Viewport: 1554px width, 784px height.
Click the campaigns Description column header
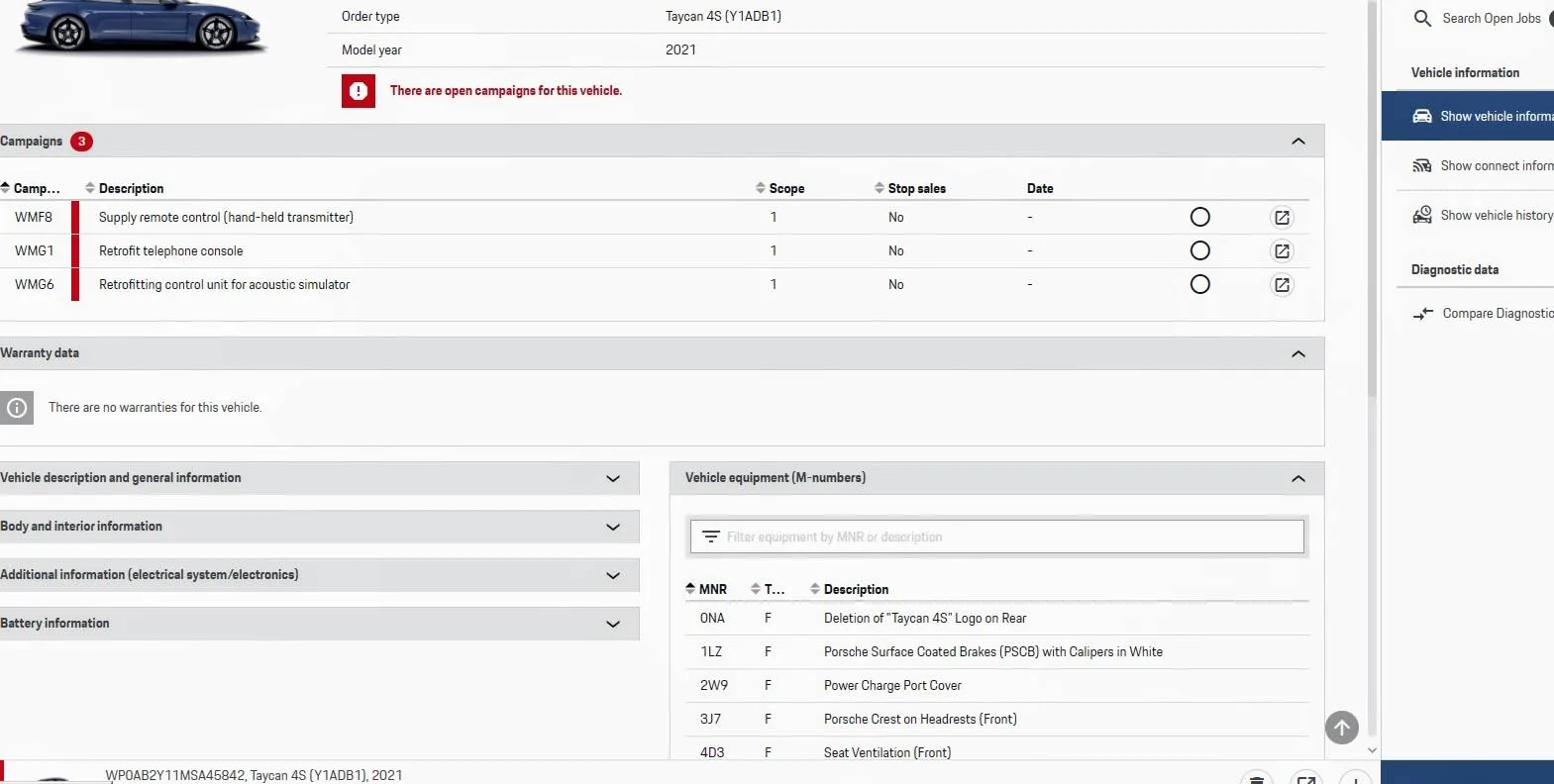pyautogui.click(x=131, y=188)
